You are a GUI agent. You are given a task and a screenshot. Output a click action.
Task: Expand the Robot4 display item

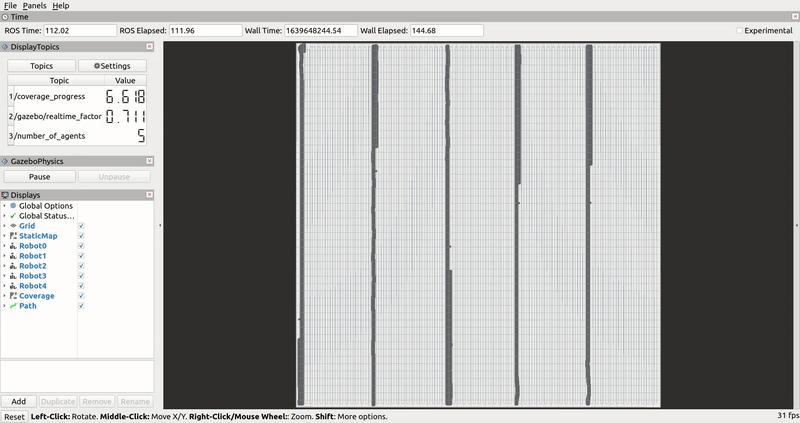[x=5, y=286]
